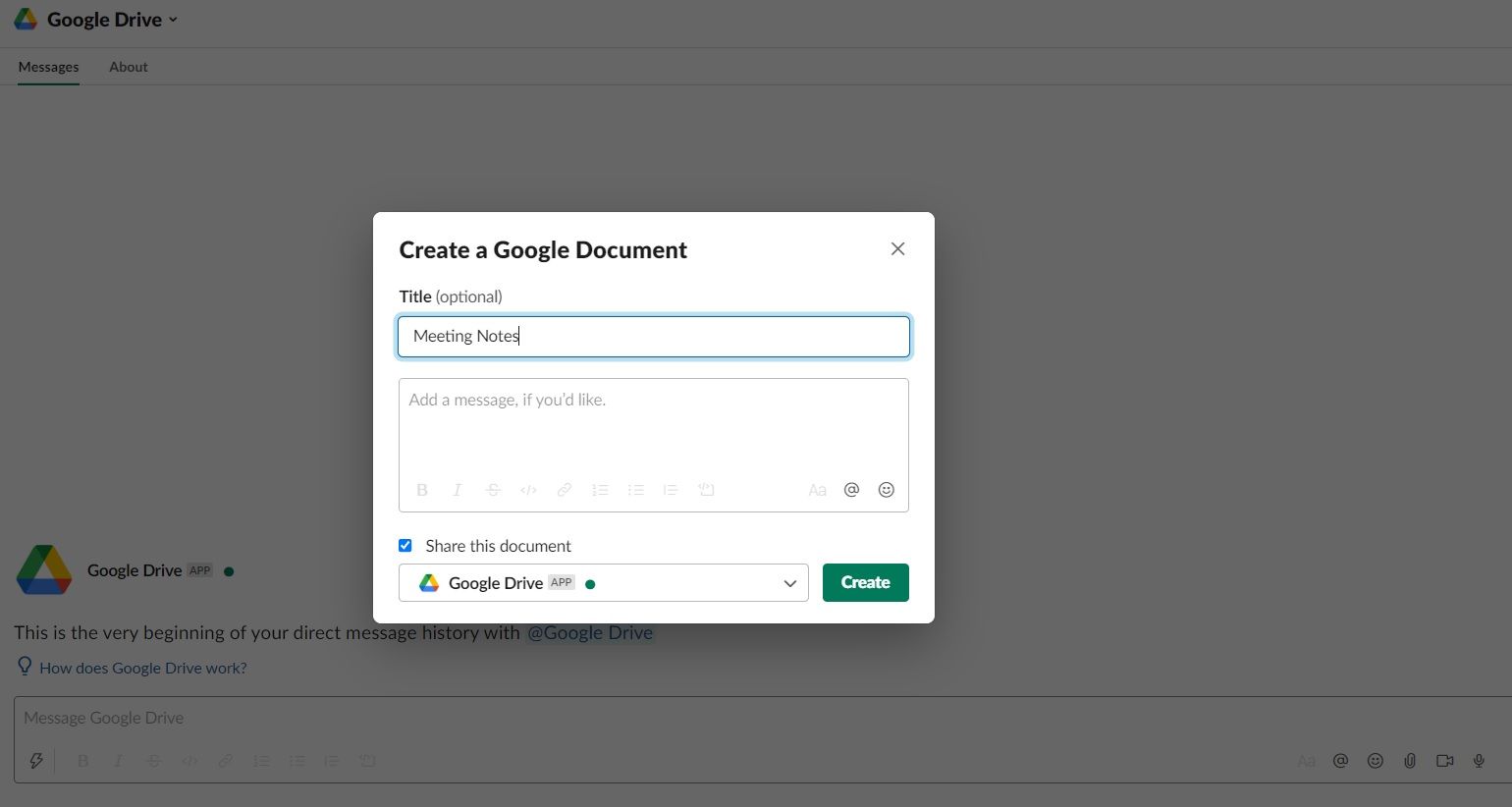Select the strikethrough icon in the dialog
Image resolution: width=1512 pixels, height=807 pixels.
492,489
